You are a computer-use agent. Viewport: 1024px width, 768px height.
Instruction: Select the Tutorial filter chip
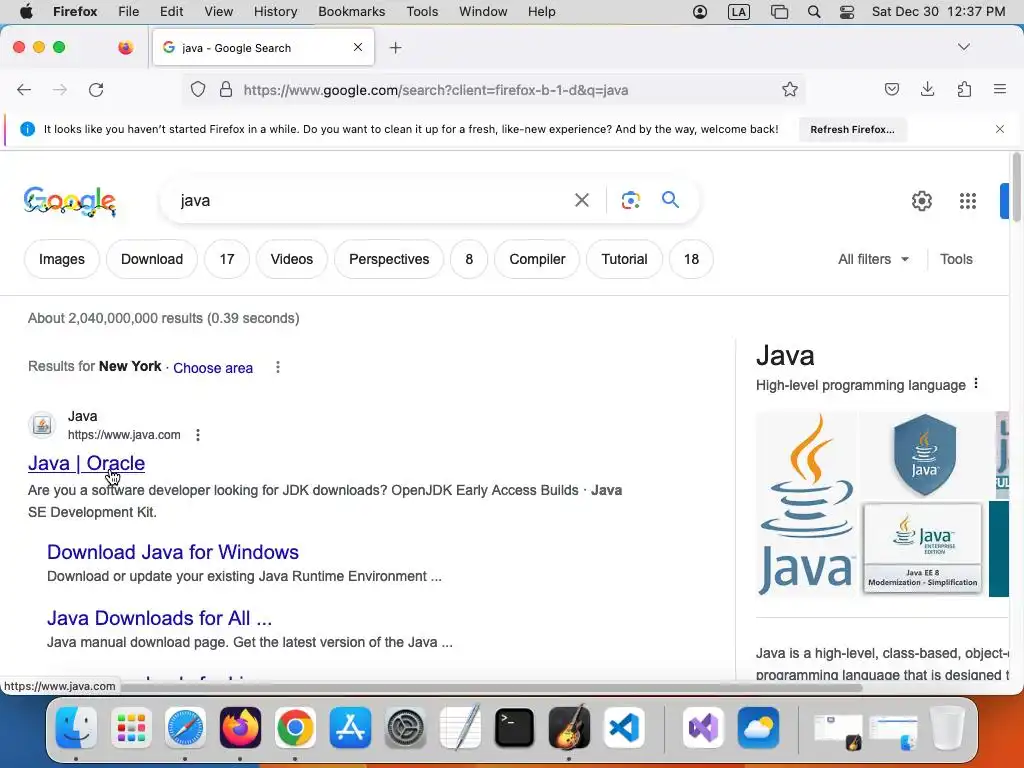624,259
